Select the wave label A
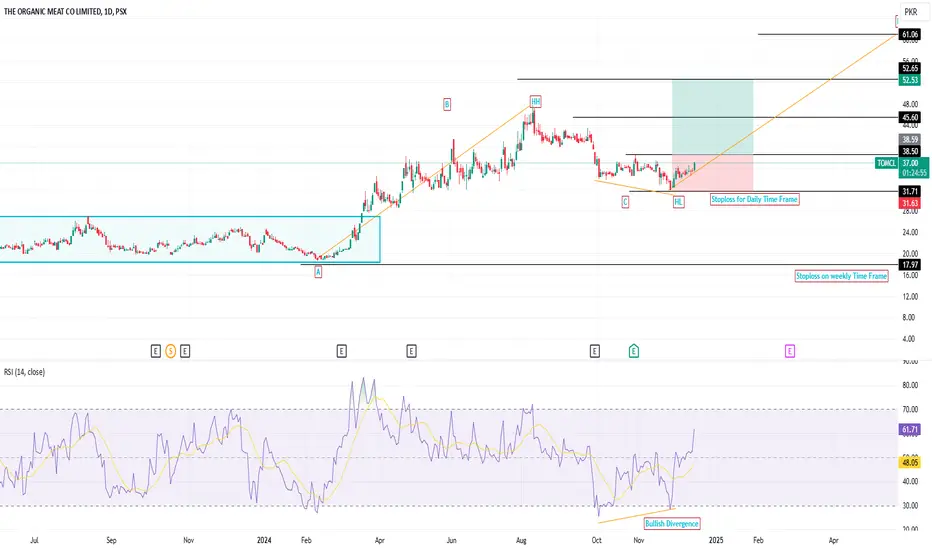Image resolution: width=932 pixels, height=550 pixels. pos(318,272)
